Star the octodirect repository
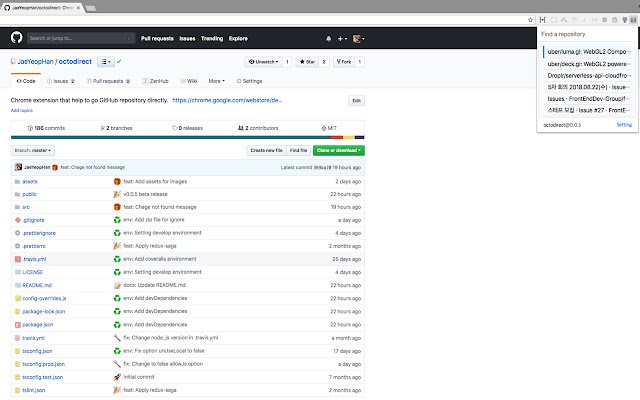The image size is (640, 400). [x=307, y=62]
